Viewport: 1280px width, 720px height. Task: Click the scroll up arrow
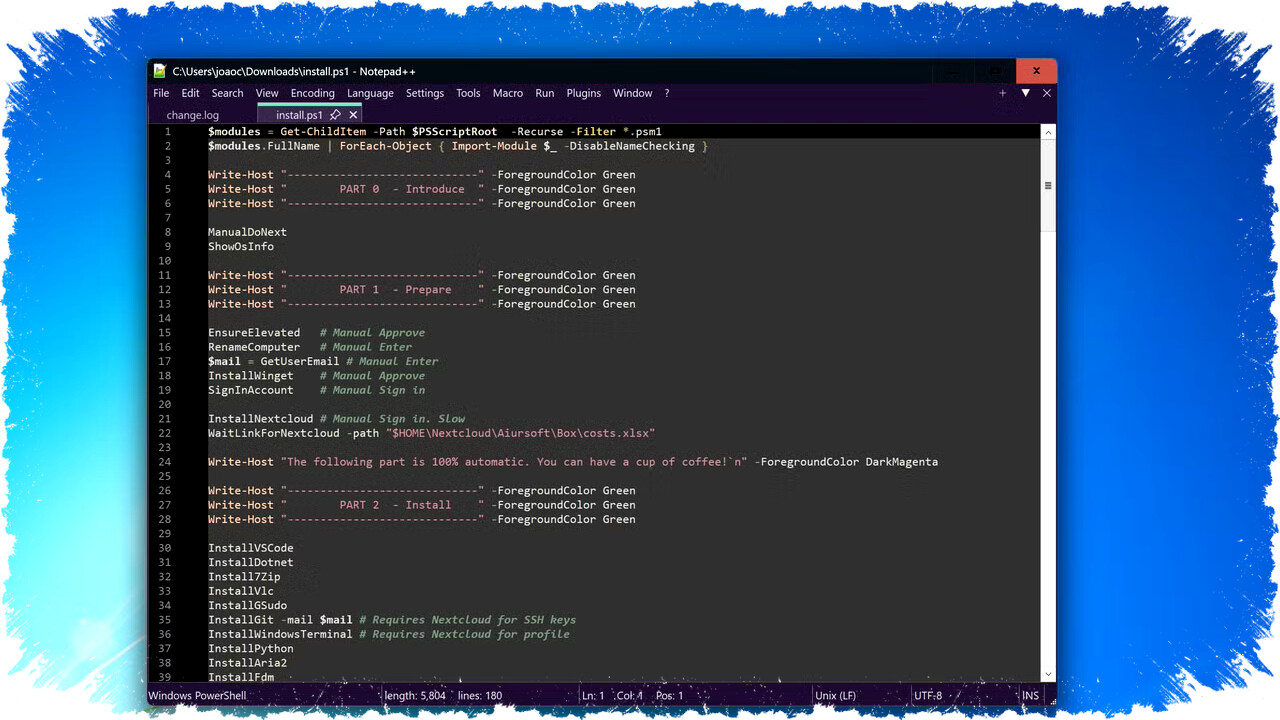pyautogui.click(x=1048, y=132)
